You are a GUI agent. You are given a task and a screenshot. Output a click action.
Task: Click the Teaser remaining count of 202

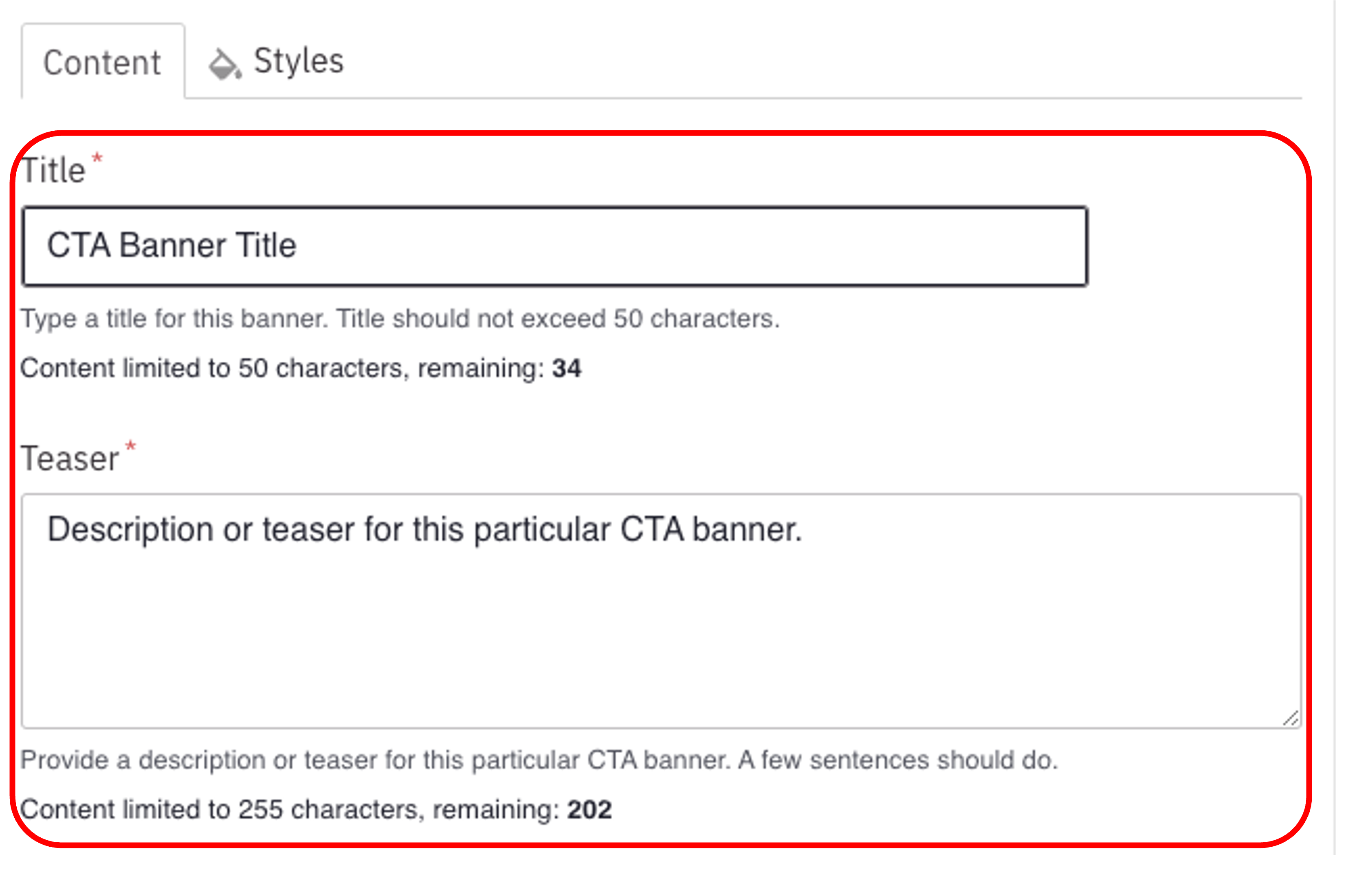[589, 810]
